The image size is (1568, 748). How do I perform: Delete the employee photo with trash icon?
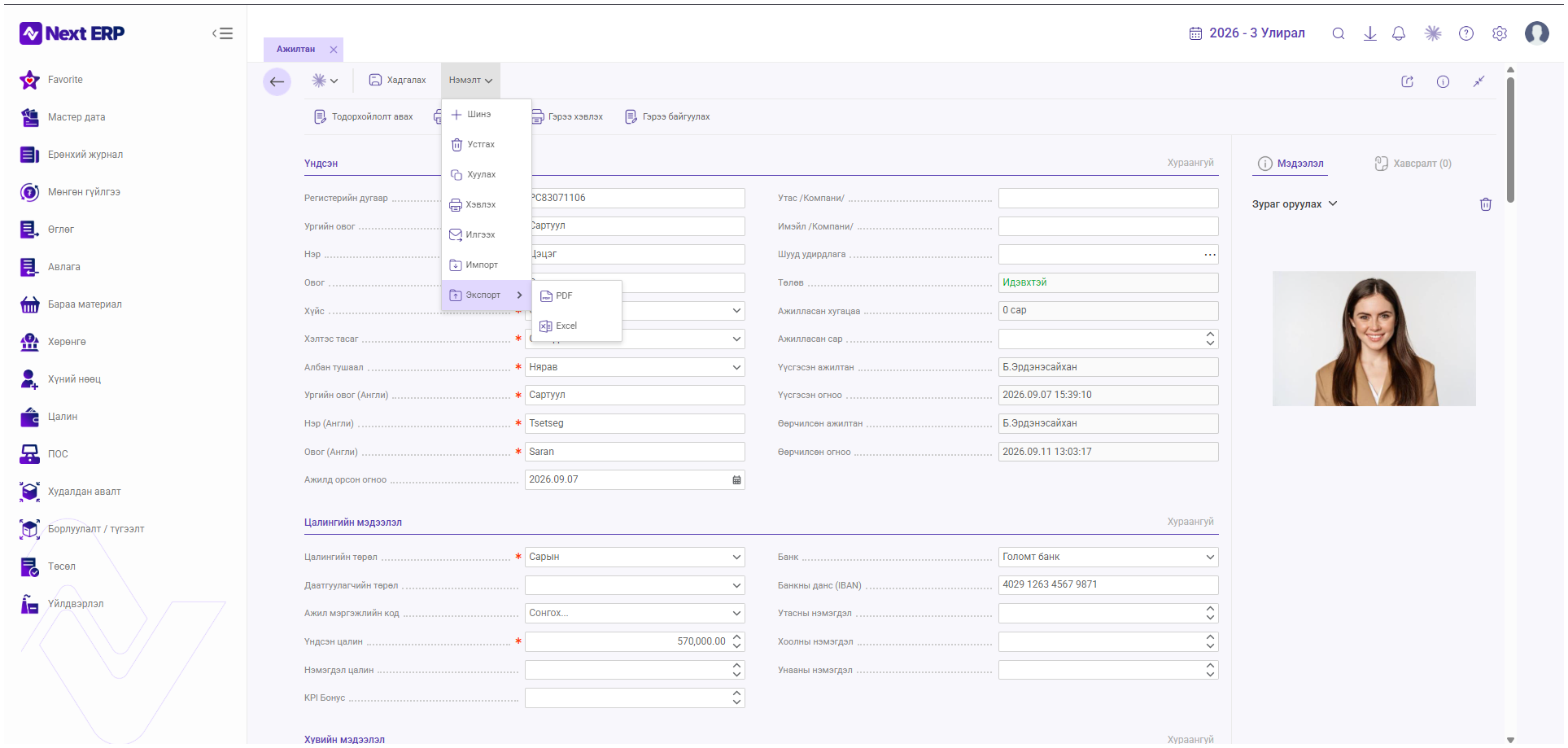coord(1486,204)
